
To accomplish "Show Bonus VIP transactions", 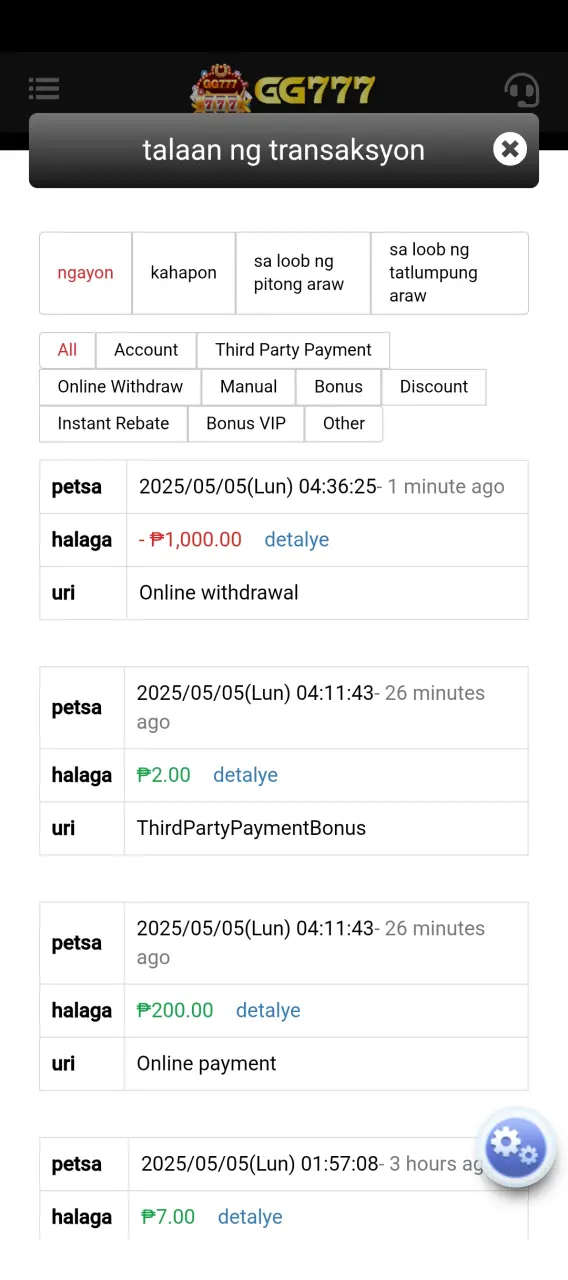I will (x=246, y=424).
